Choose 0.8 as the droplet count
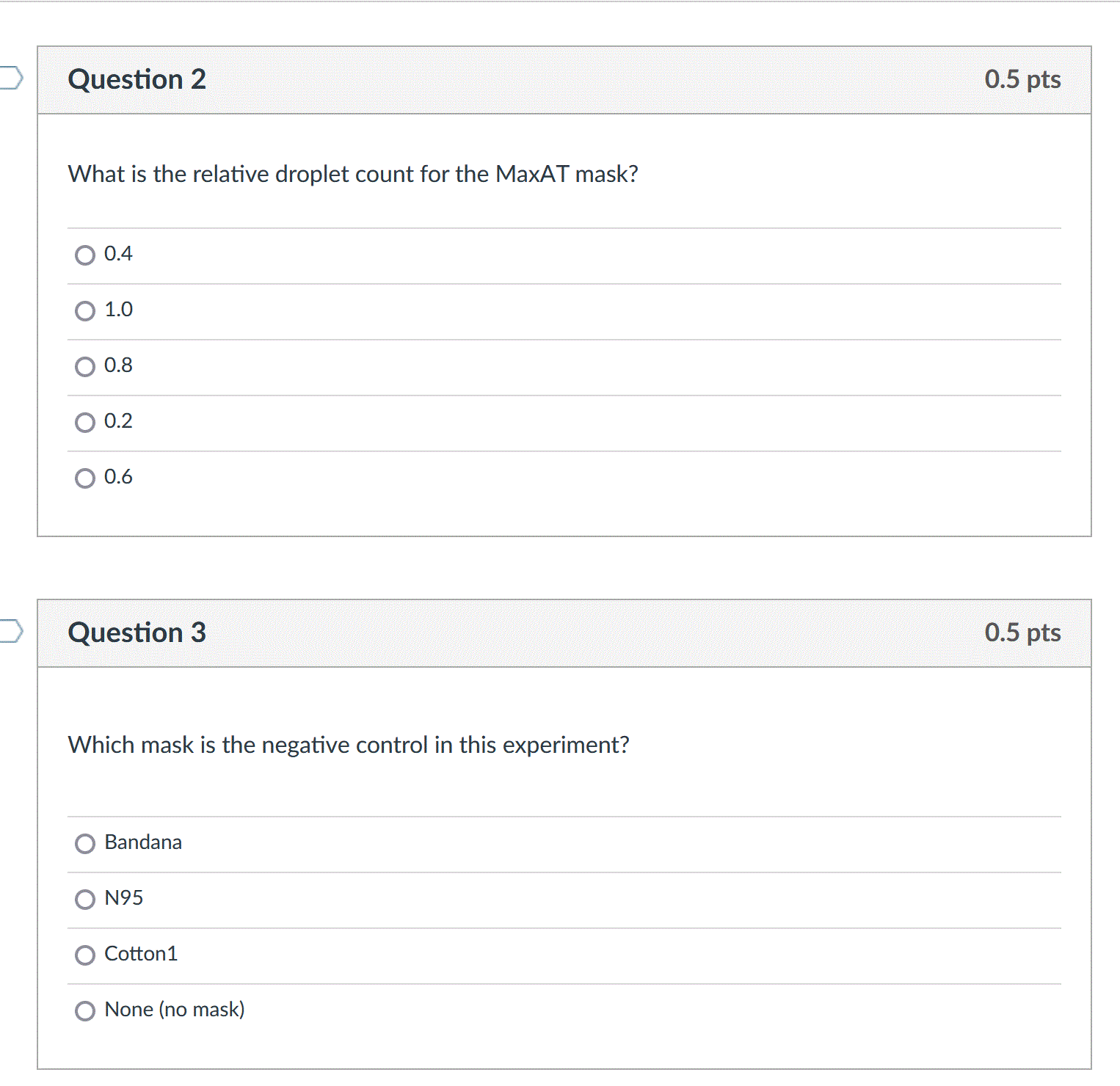This screenshot has height=1086, width=1120. 85,367
